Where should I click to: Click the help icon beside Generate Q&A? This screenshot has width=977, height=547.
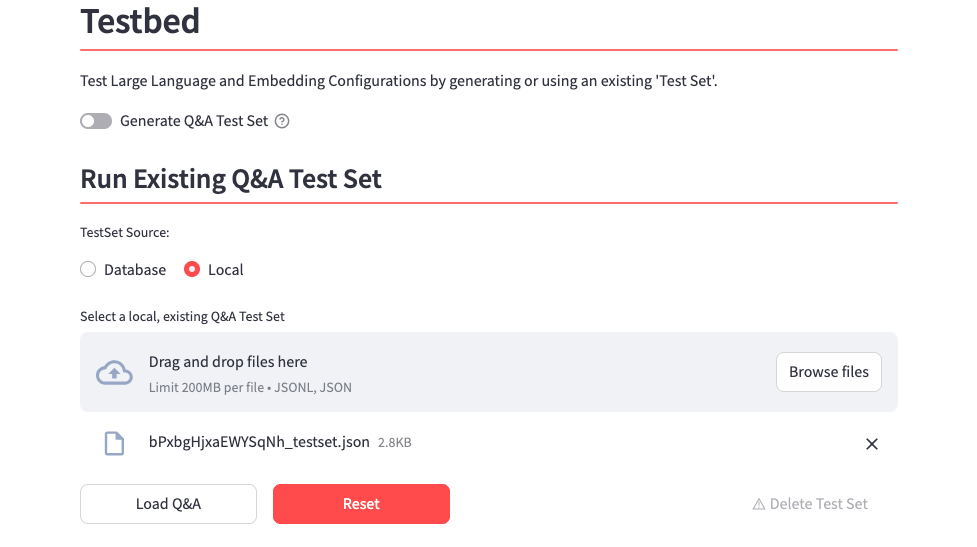(x=282, y=121)
